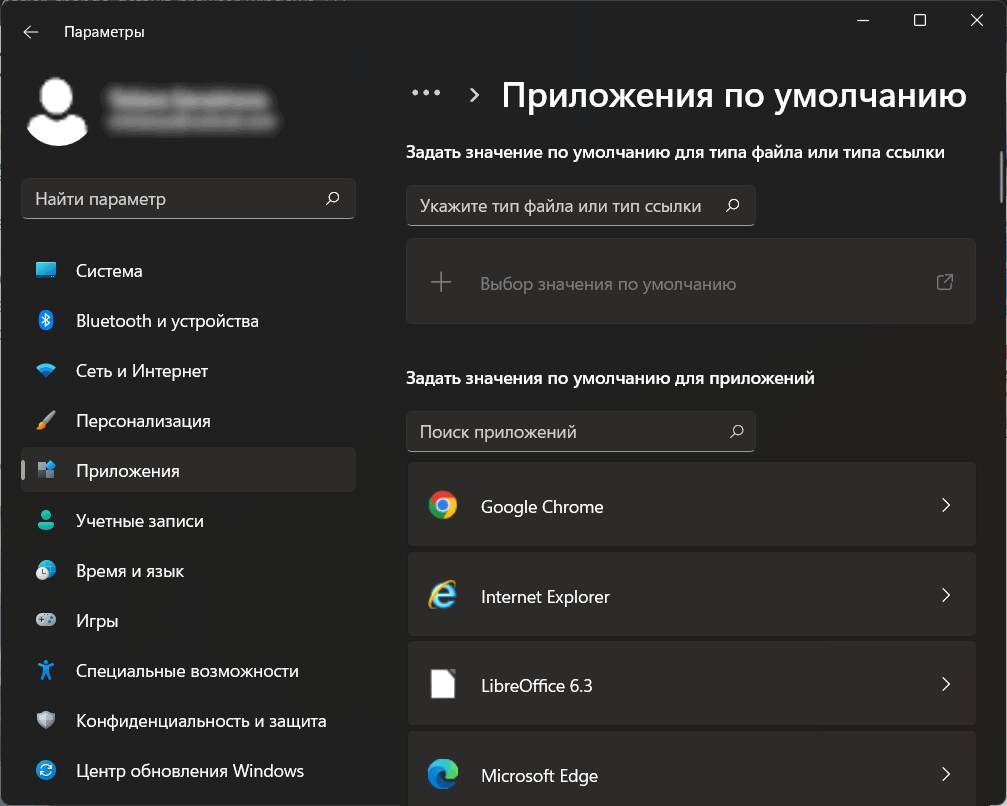Focus the Поиск приложений field

[x=581, y=432]
